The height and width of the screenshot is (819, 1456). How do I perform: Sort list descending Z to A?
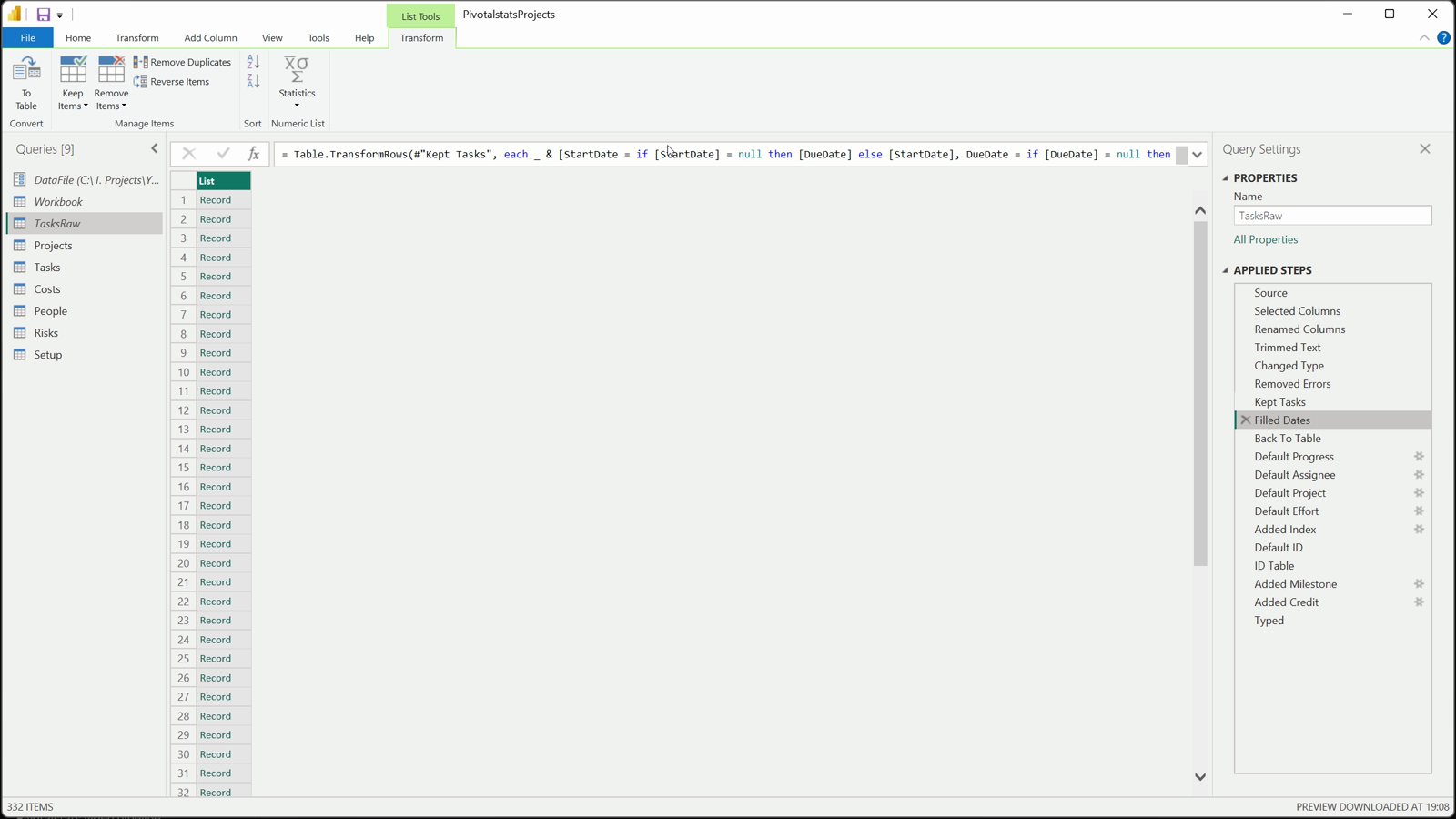(253, 82)
